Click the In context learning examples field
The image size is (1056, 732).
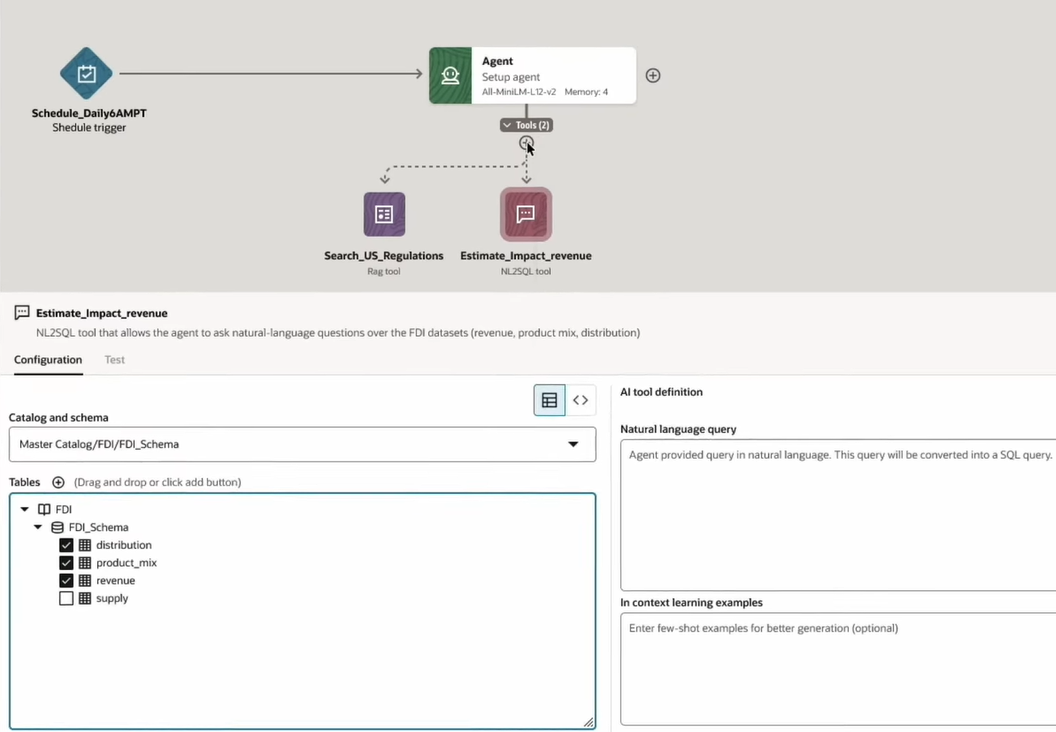838,669
